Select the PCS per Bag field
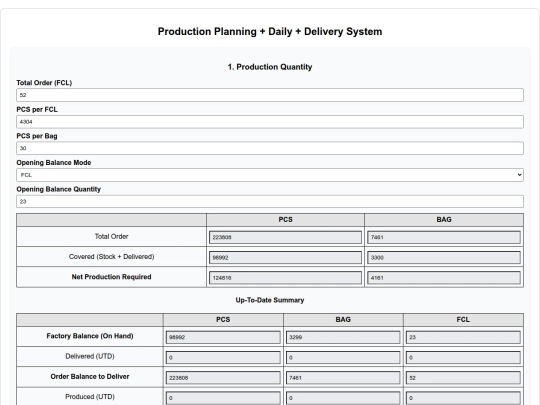The height and width of the screenshot is (405, 540). coord(270,148)
